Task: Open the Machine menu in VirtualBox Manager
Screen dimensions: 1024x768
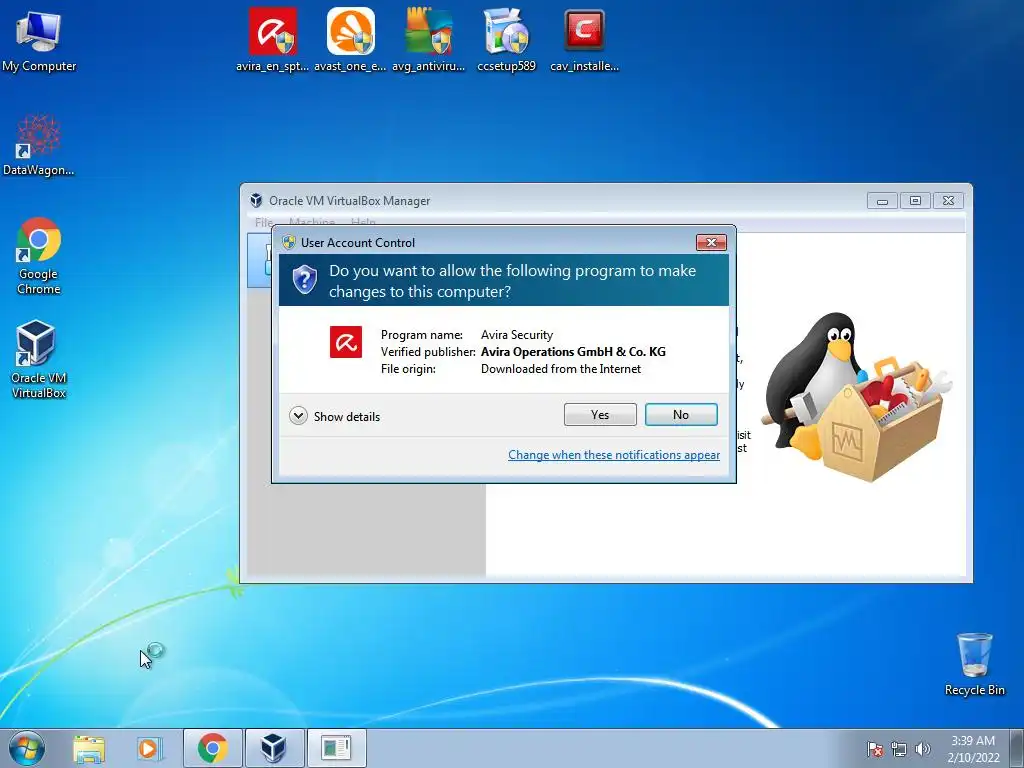Action: click(312, 223)
